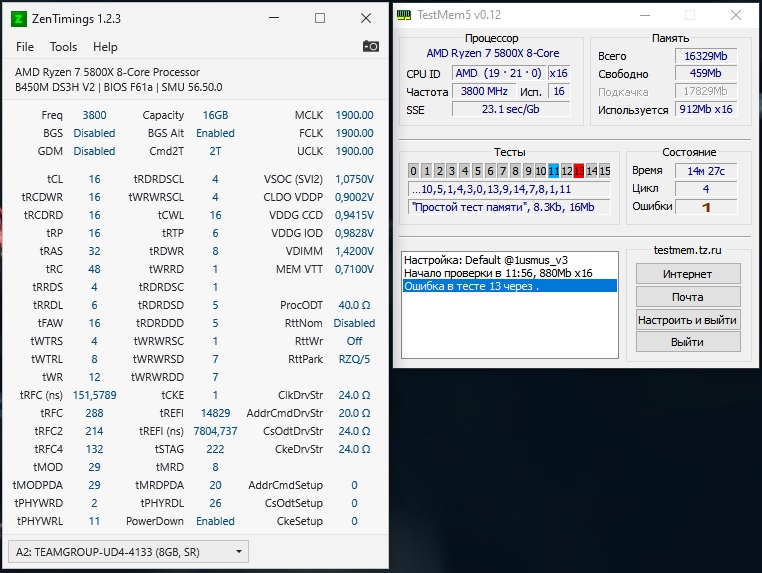
Task: Click the Cmd2T value 2T
Action: click(x=215, y=151)
